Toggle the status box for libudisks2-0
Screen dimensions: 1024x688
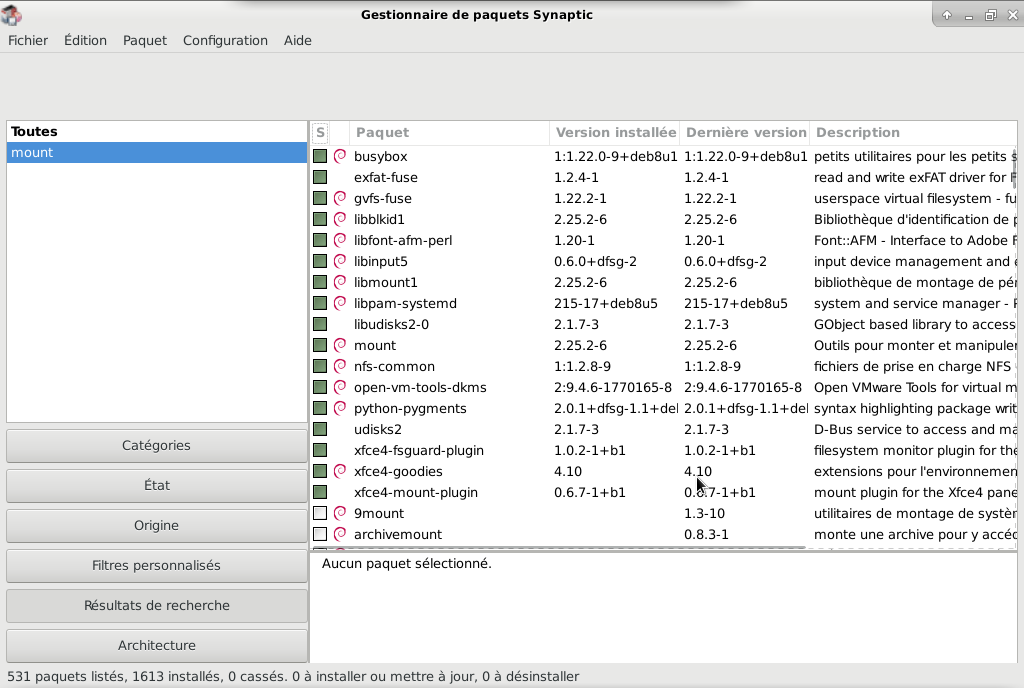[x=320, y=324]
